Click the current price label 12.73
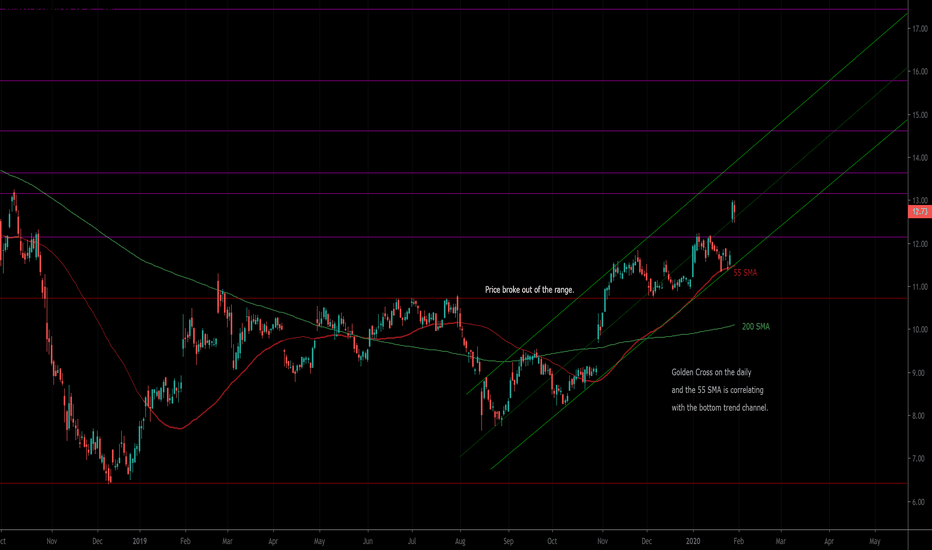The width and height of the screenshot is (932, 550). click(x=920, y=212)
